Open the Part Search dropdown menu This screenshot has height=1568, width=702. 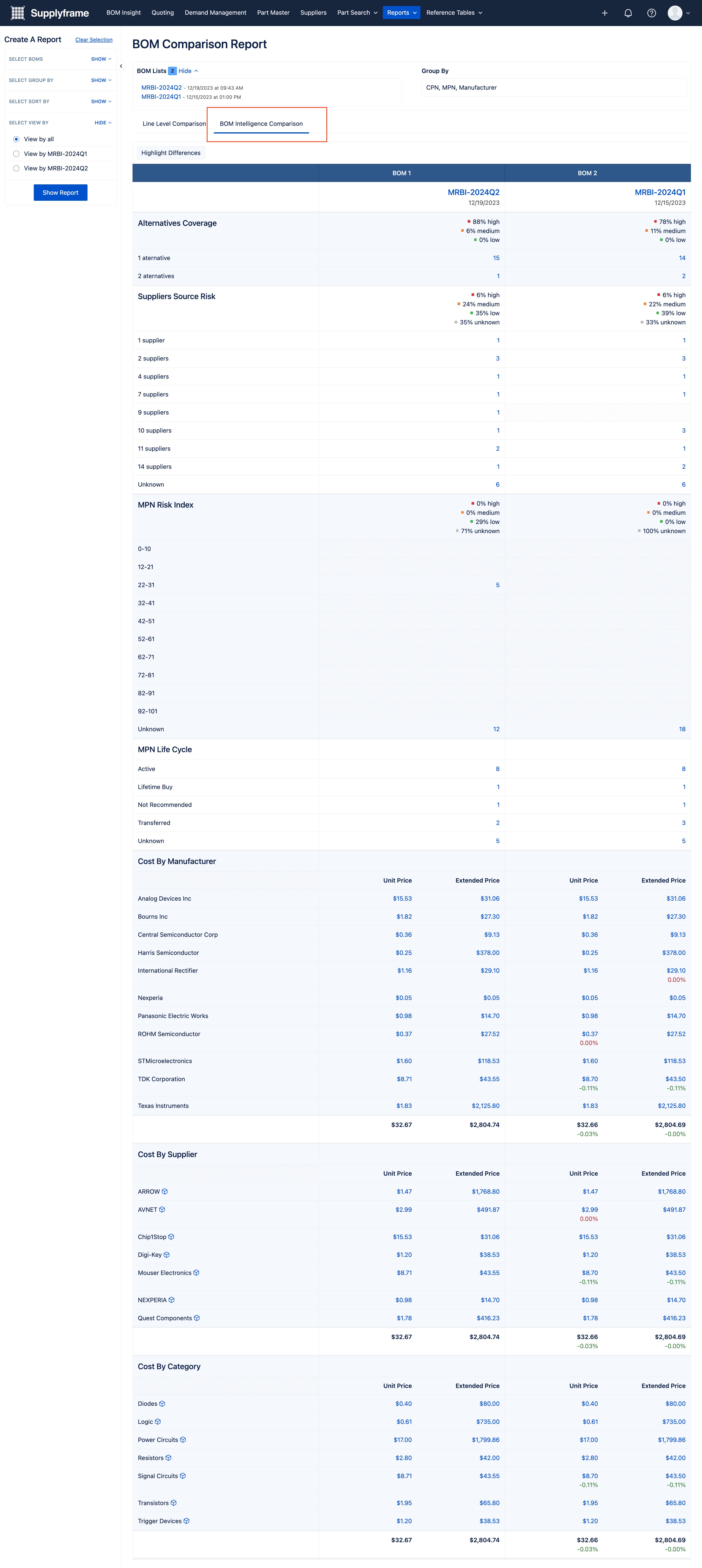pos(358,13)
